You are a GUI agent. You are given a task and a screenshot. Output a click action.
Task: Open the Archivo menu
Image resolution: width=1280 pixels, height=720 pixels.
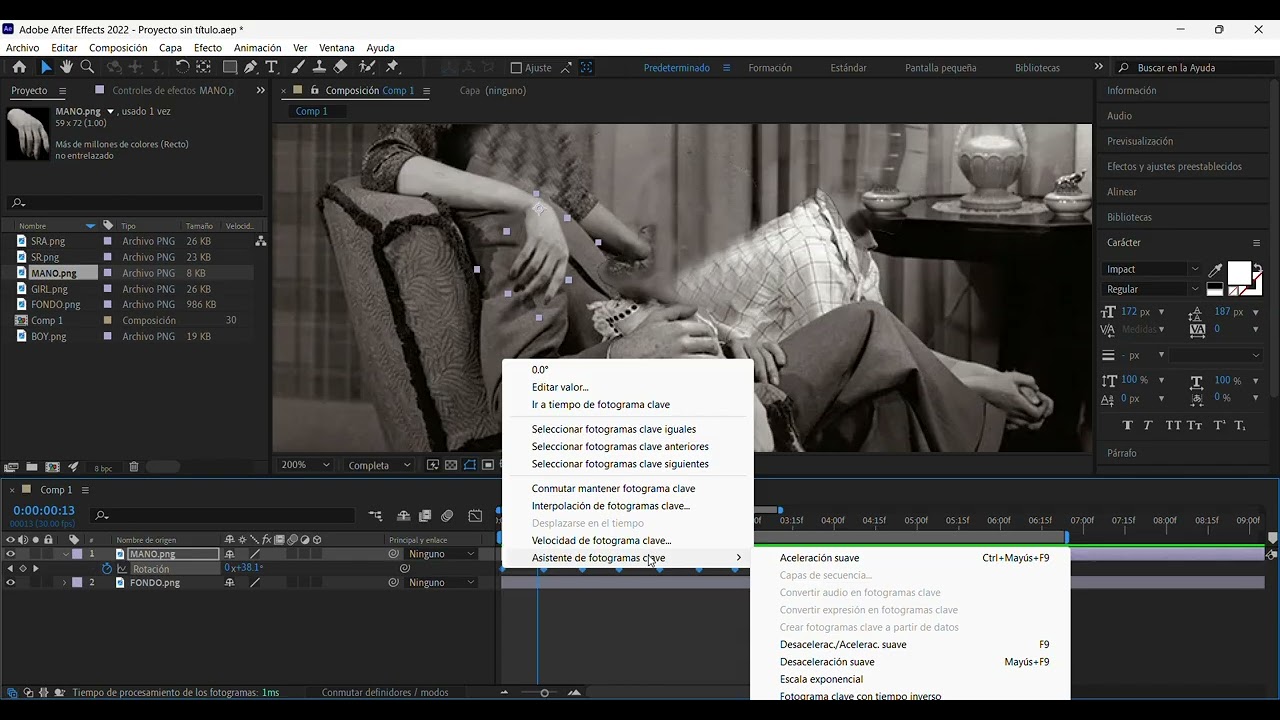23,47
